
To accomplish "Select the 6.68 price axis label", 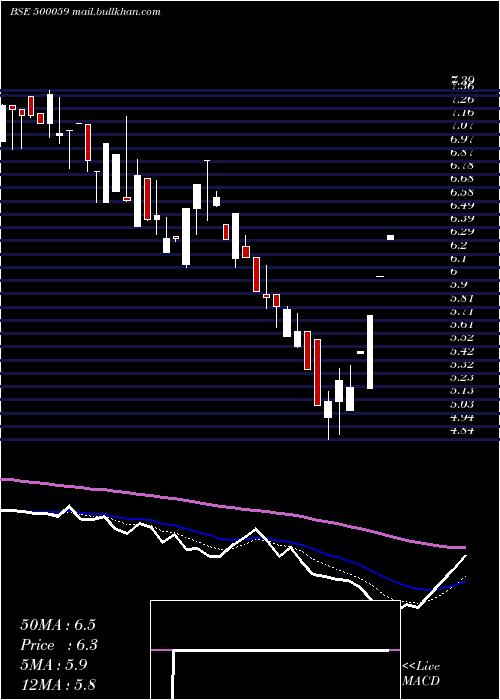I will 462,179.
